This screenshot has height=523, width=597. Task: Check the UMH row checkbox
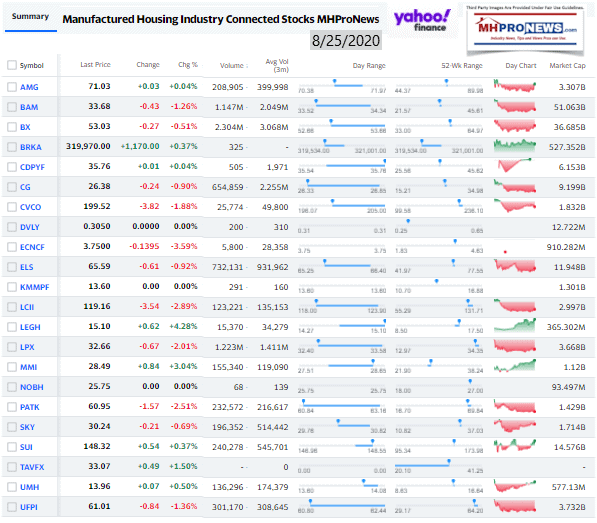(x=12, y=487)
